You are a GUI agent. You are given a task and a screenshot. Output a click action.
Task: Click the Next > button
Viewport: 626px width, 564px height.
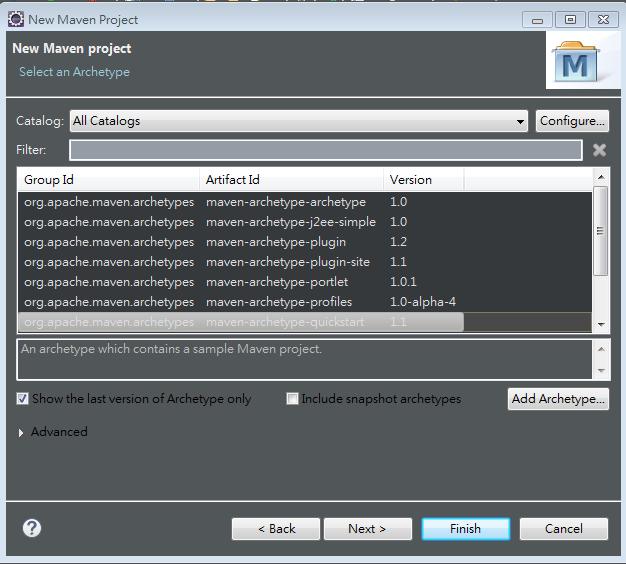368,529
